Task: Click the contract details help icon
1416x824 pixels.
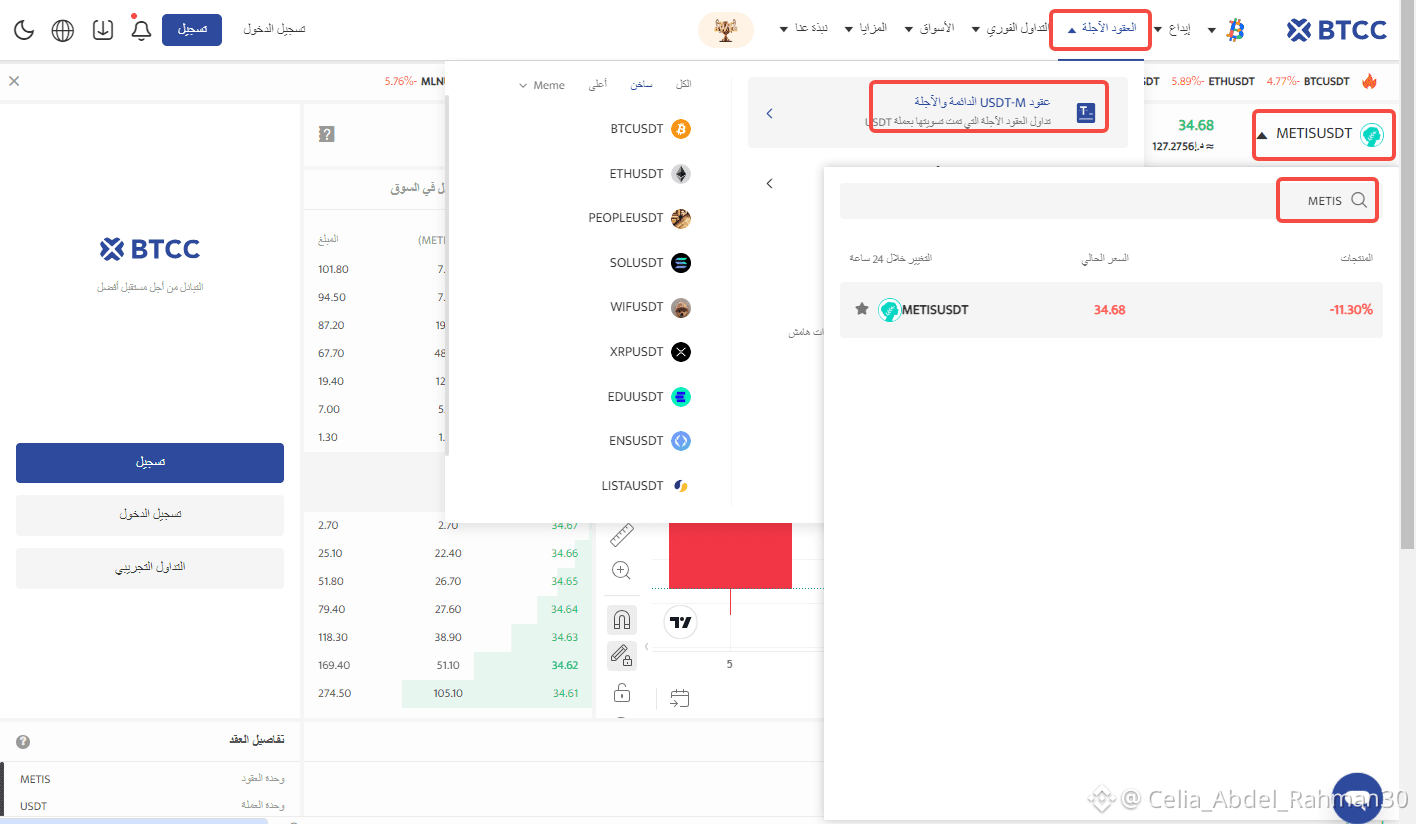Action: 23,741
